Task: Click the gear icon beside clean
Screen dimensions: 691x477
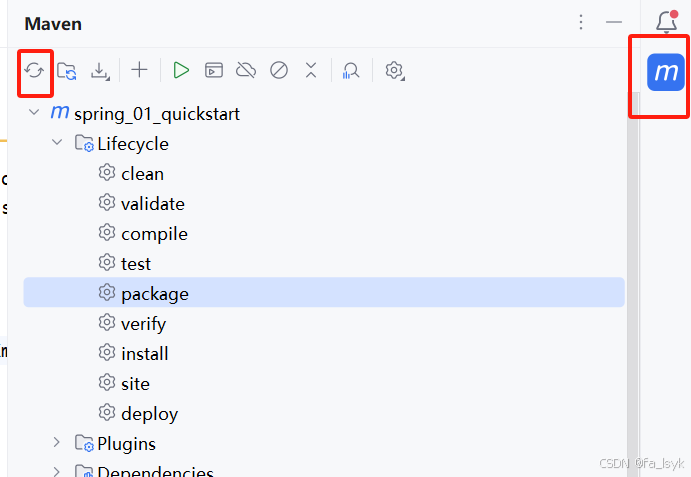Action: pos(107,172)
